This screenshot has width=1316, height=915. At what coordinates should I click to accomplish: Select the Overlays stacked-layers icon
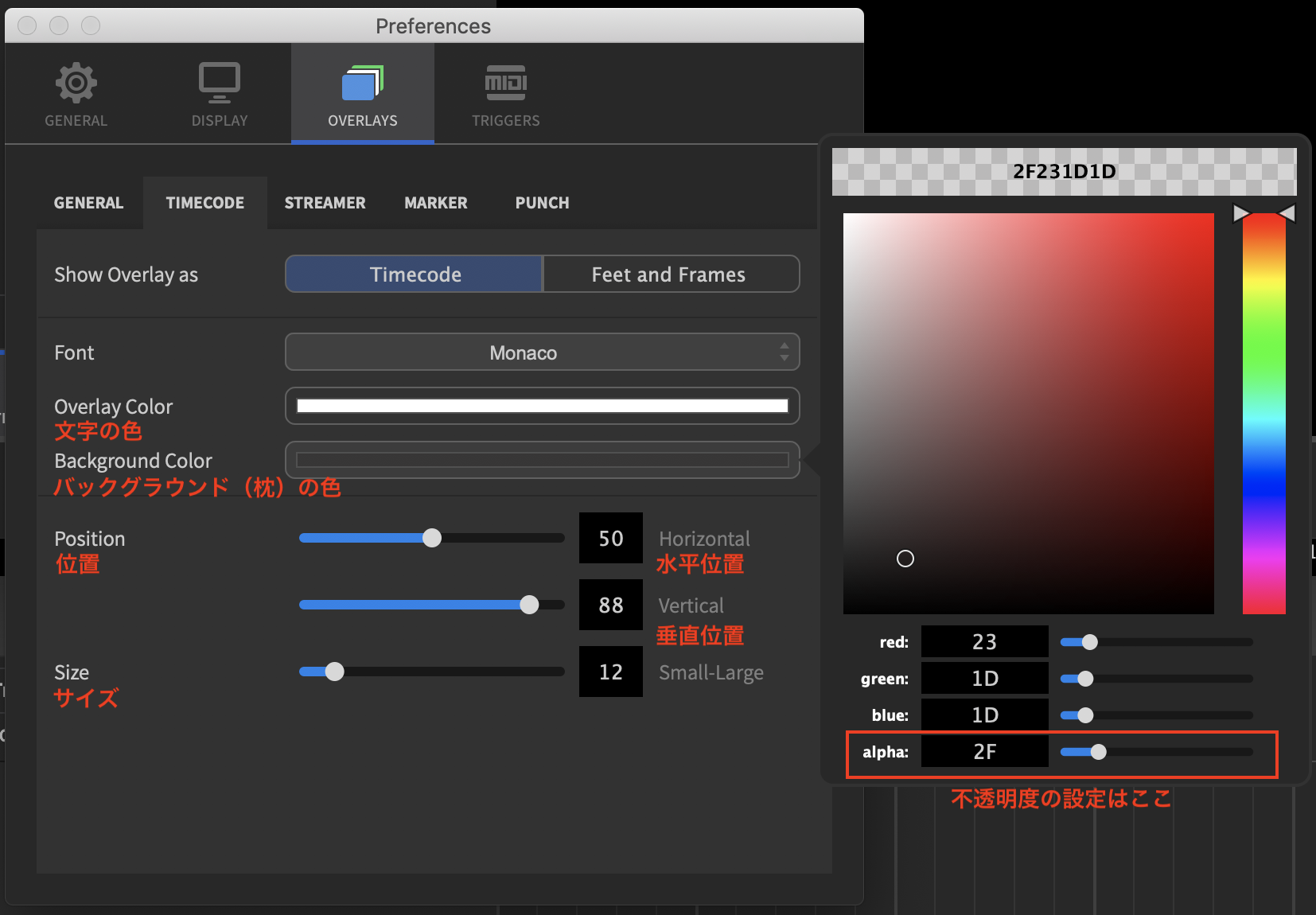pos(363,83)
